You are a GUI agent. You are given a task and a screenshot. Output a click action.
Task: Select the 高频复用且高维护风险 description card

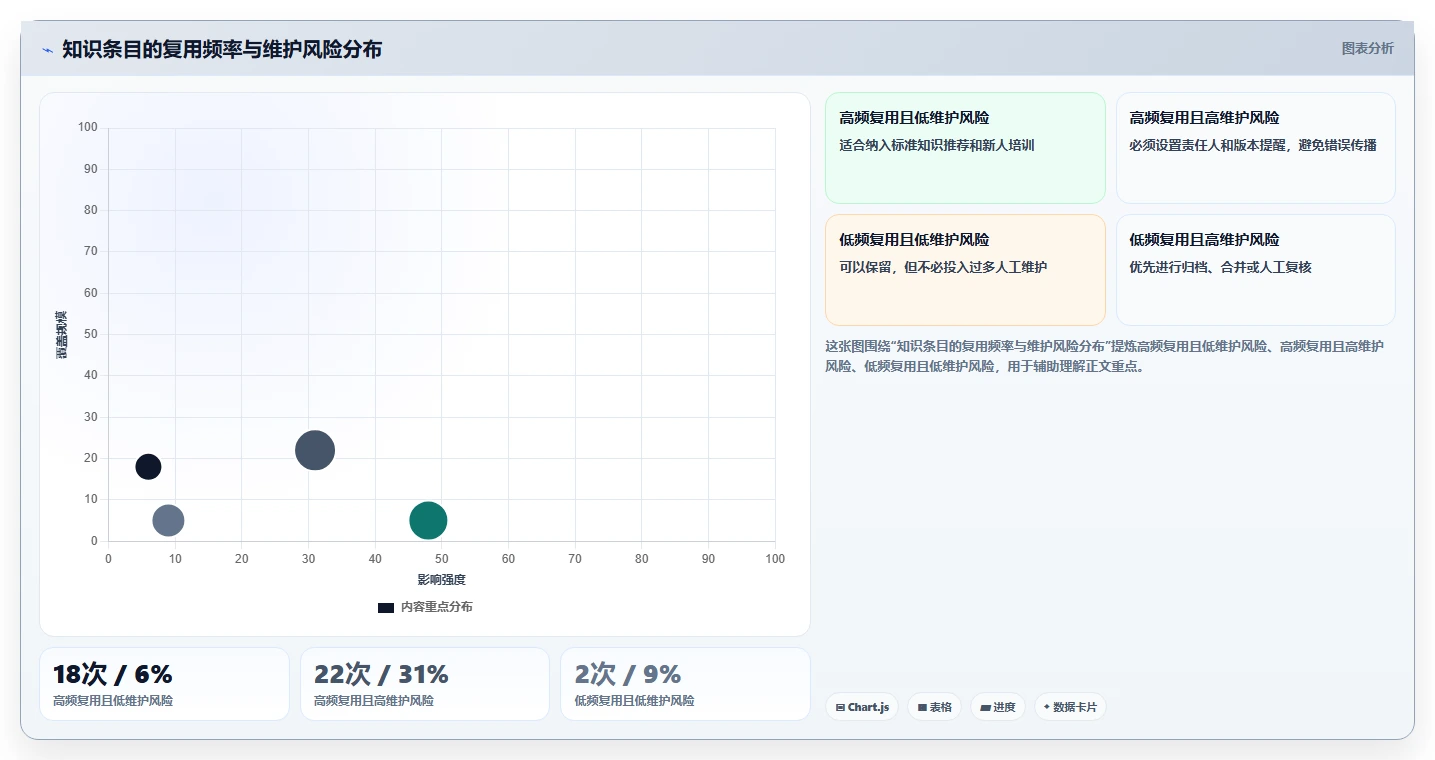click(x=1255, y=148)
